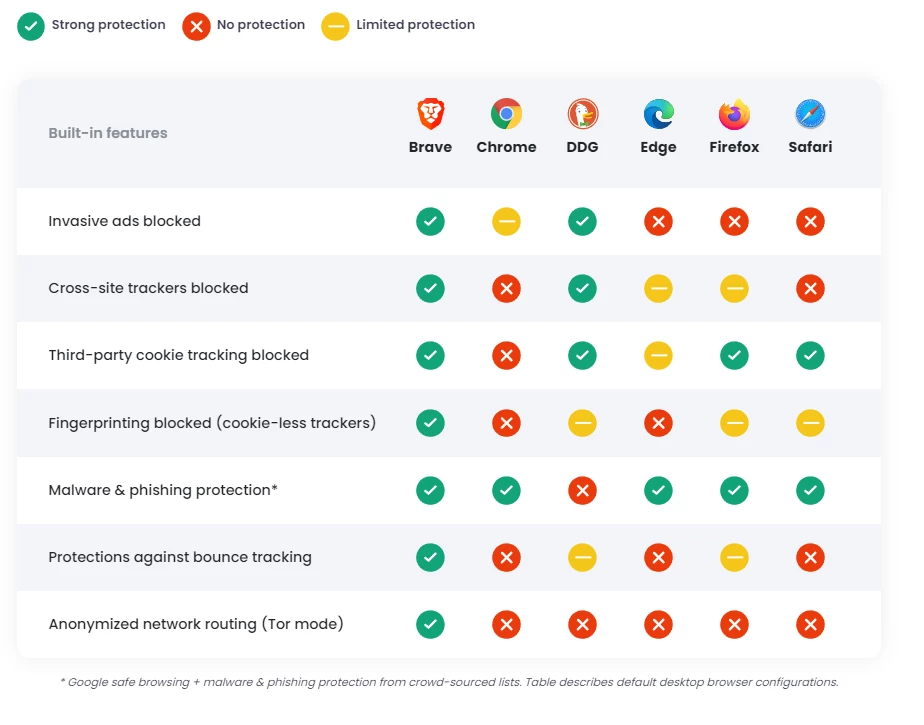Click the DuckDuckGo duck logo
This screenshot has height=725, width=924.
[582, 115]
